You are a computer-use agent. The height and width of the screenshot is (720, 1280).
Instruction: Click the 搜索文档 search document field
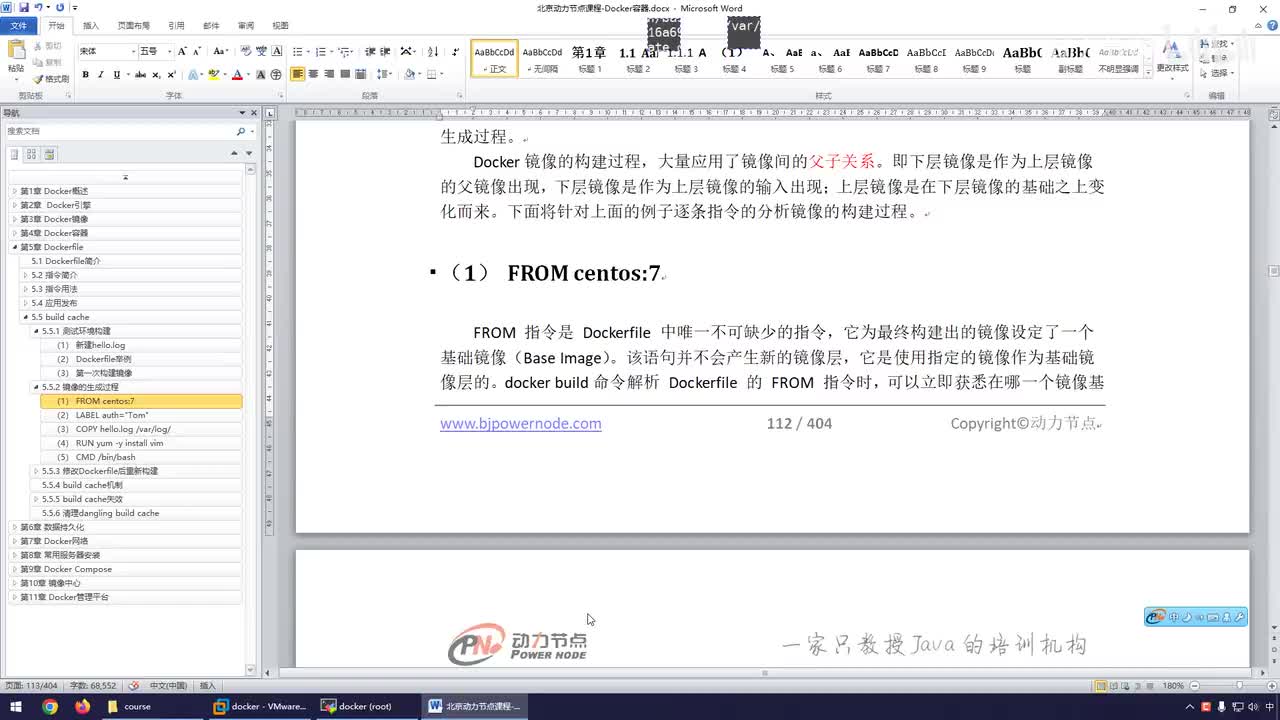pyautogui.click(x=118, y=131)
